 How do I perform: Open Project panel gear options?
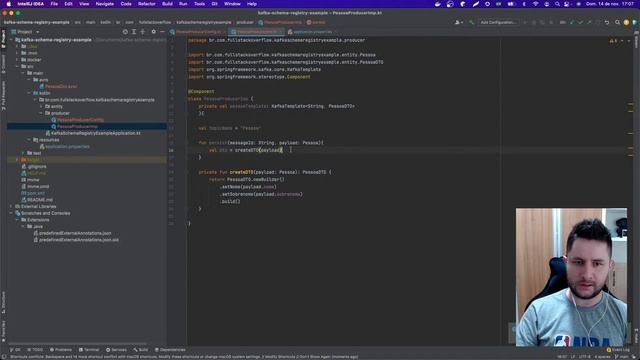click(x=153, y=32)
